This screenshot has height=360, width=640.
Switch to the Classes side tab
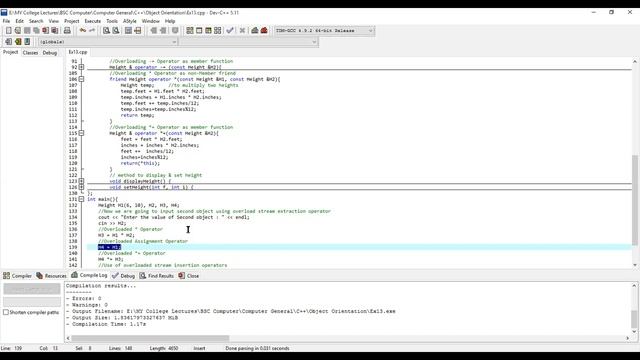click(30, 53)
